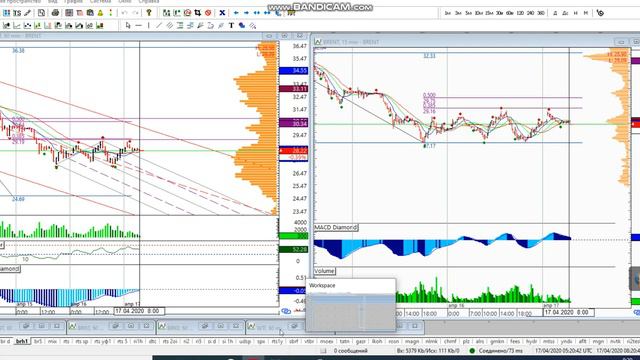Click the red 28.22 current price label
This screenshot has width=640, height=360.
click(293, 151)
